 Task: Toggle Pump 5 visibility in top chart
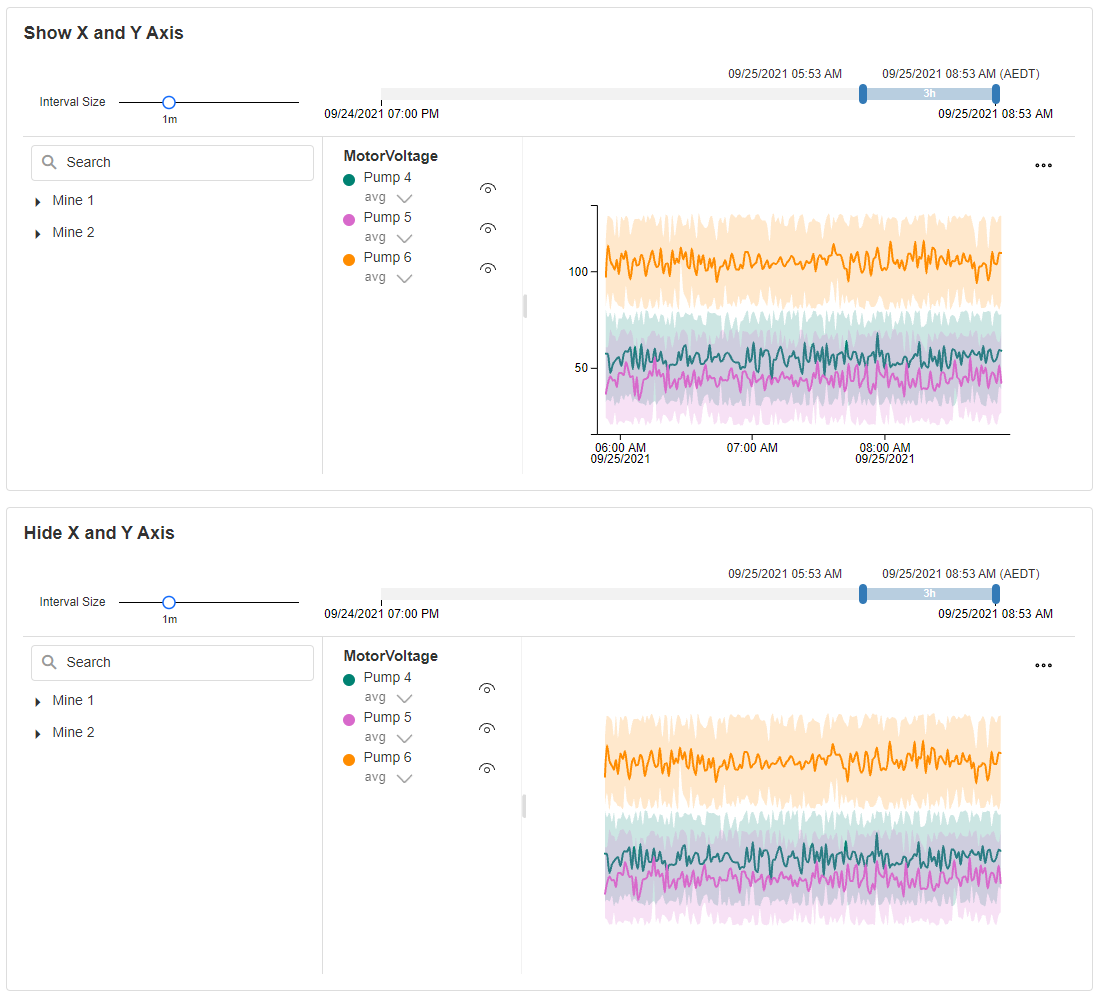(488, 228)
